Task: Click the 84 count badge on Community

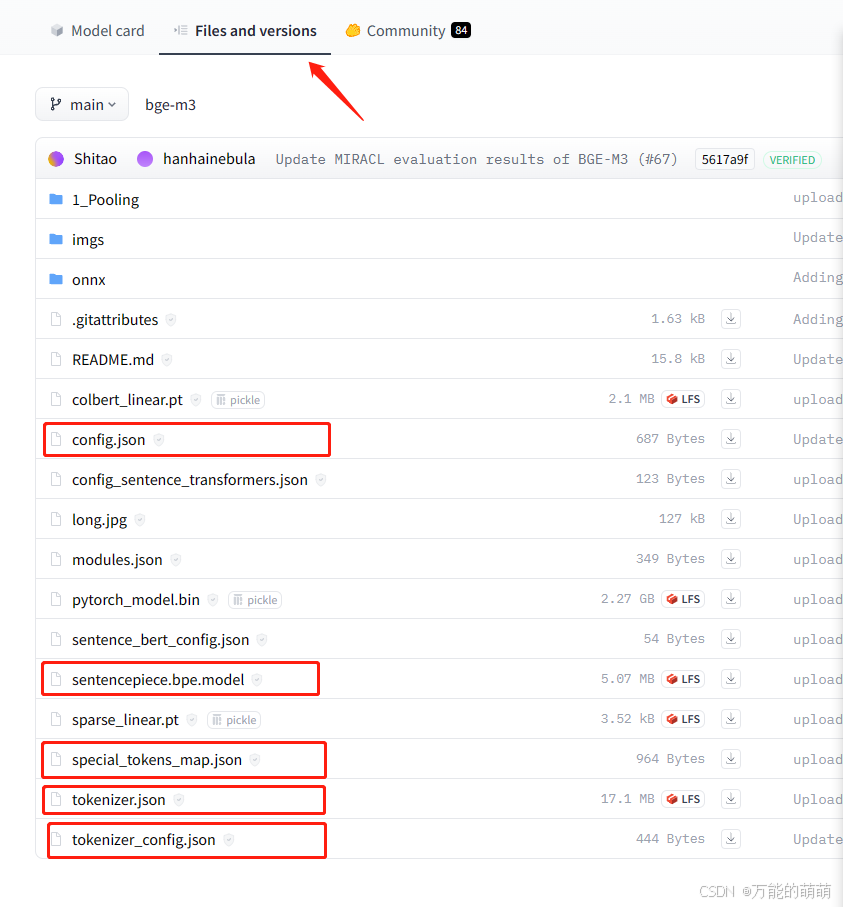Action: pos(461,30)
